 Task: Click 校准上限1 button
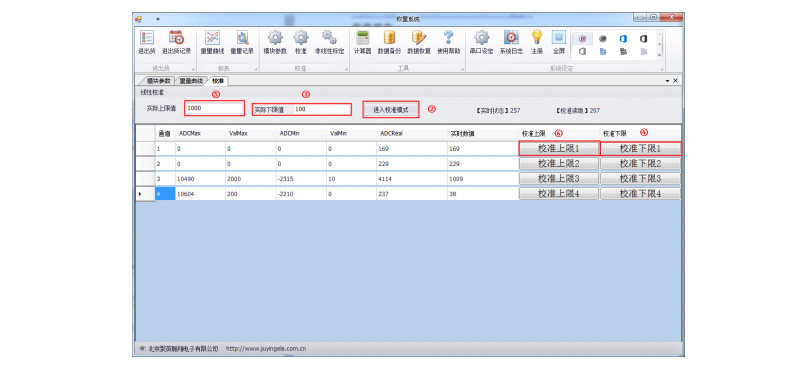coord(559,149)
